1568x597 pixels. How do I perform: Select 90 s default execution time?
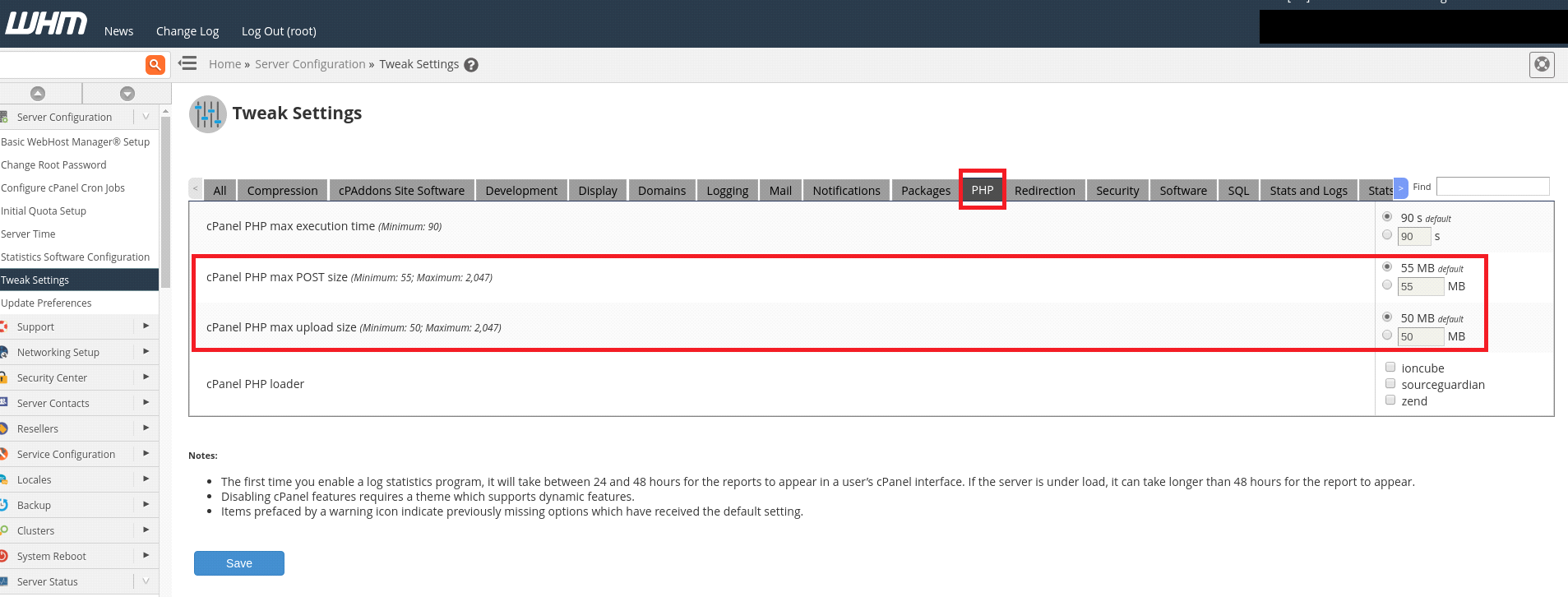coord(1387,217)
